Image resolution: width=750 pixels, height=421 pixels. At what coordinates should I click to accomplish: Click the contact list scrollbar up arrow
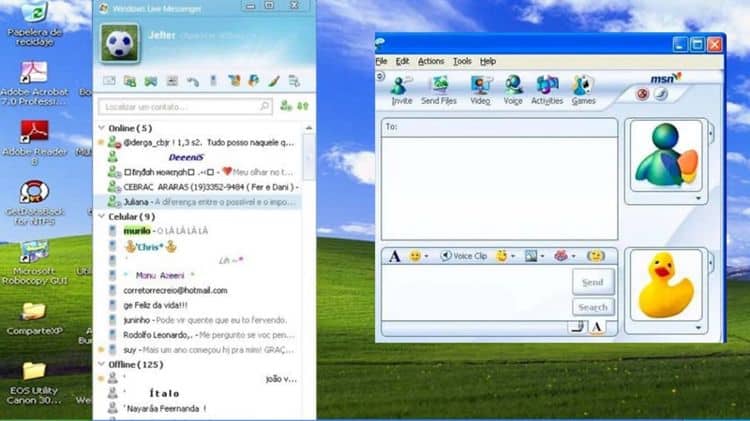coord(309,128)
